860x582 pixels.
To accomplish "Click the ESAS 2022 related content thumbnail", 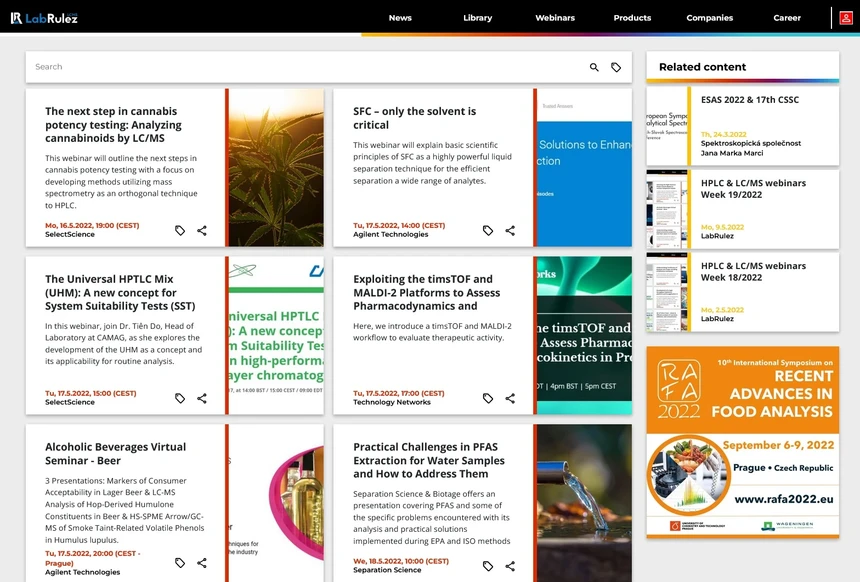I will point(667,126).
